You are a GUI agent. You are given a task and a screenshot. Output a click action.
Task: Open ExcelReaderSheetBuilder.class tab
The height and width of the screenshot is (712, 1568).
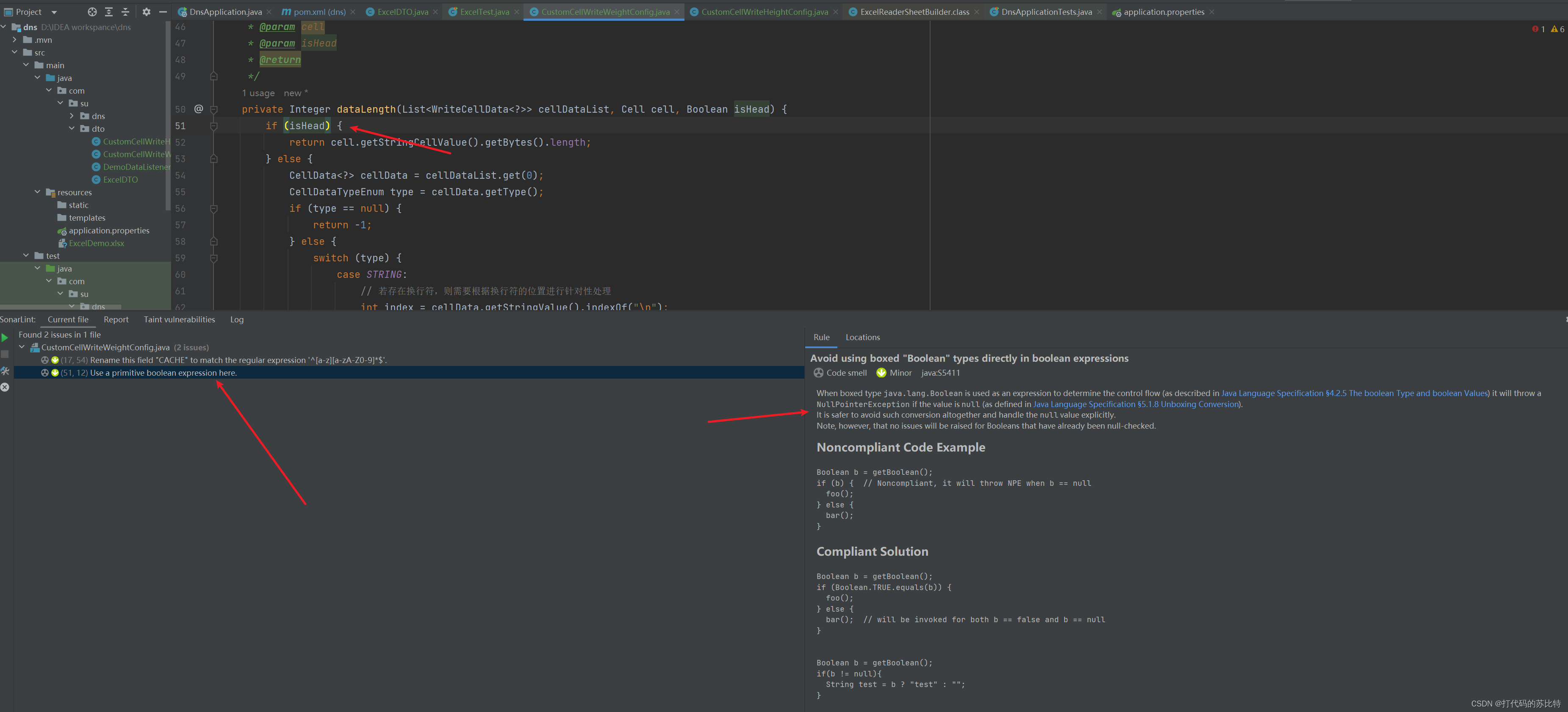pyautogui.click(x=914, y=12)
